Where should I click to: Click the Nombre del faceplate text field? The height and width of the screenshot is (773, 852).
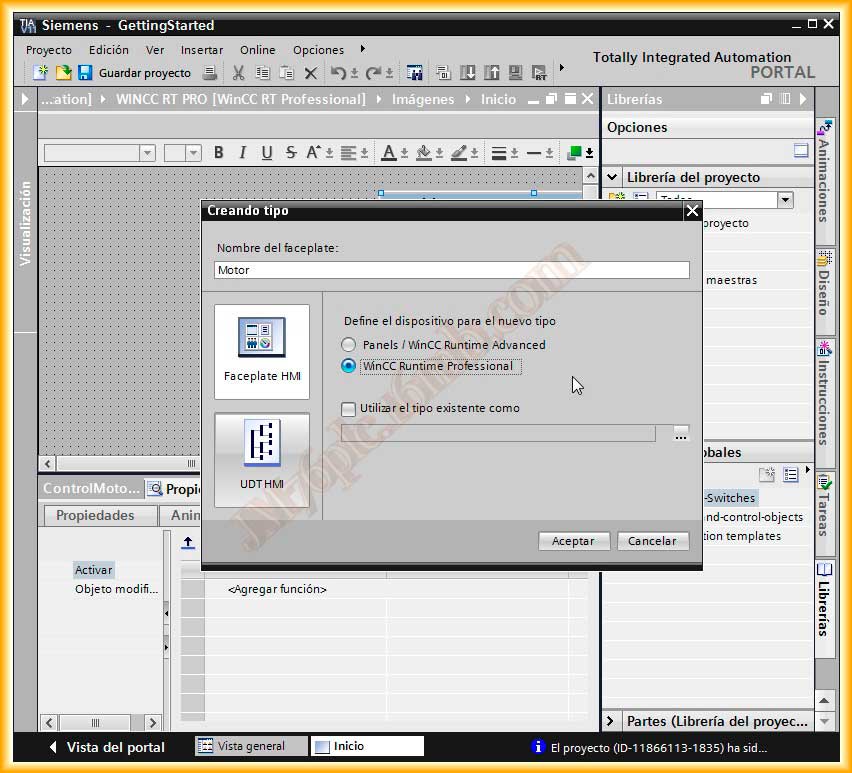pyautogui.click(x=452, y=270)
